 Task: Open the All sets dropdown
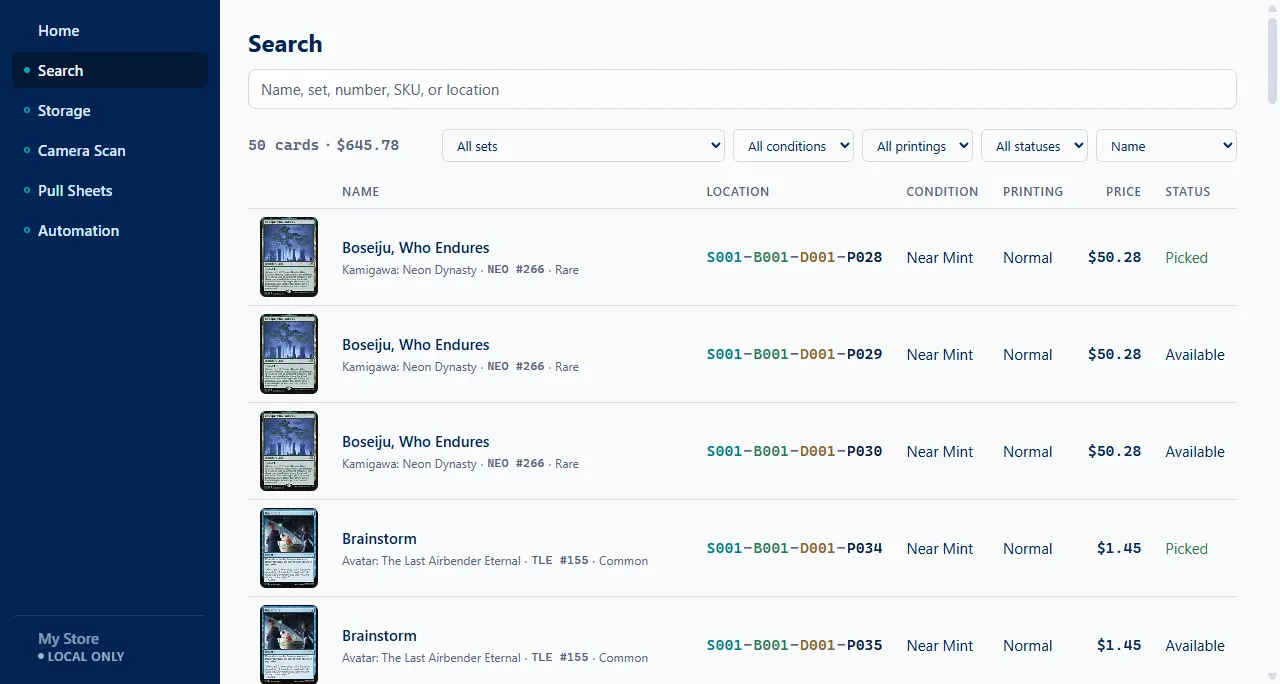(583, 146)
